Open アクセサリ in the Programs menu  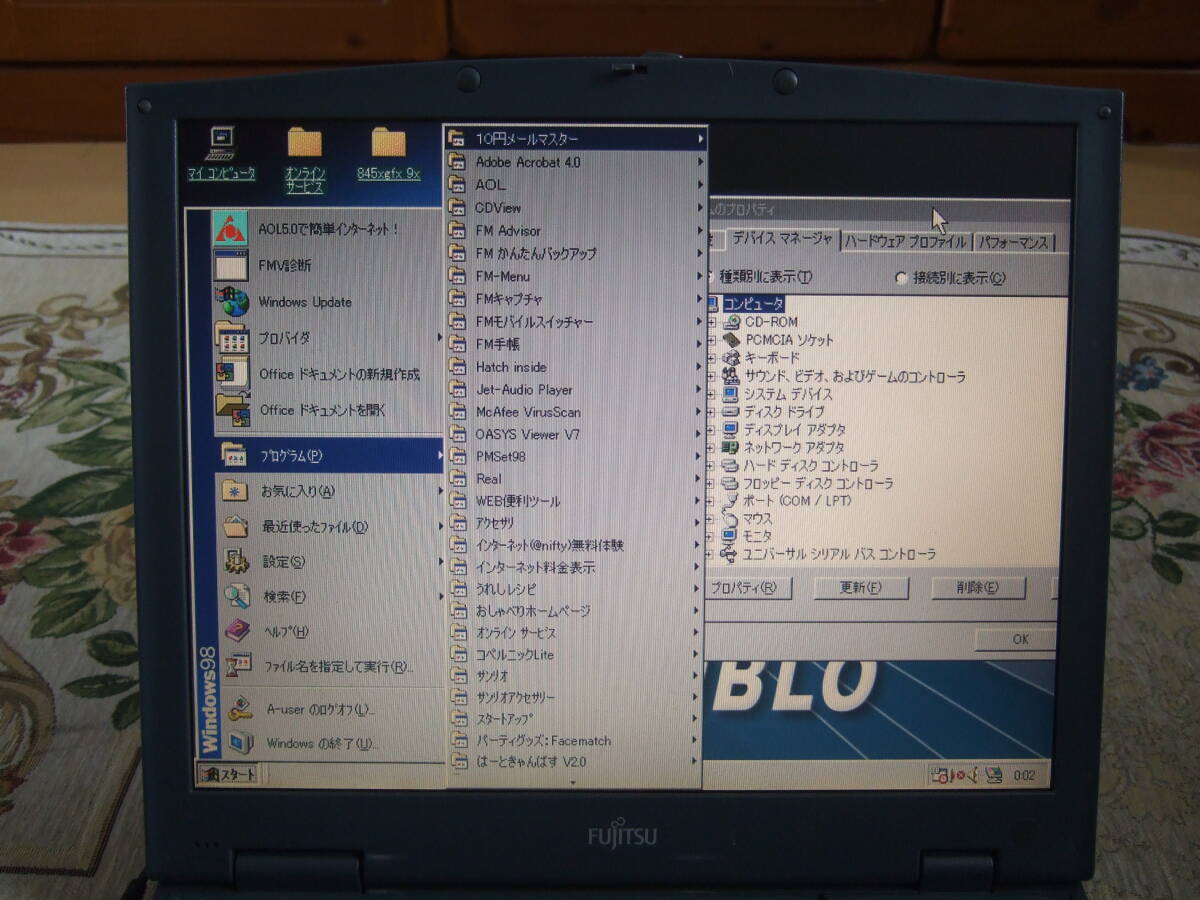pos(575,523)
